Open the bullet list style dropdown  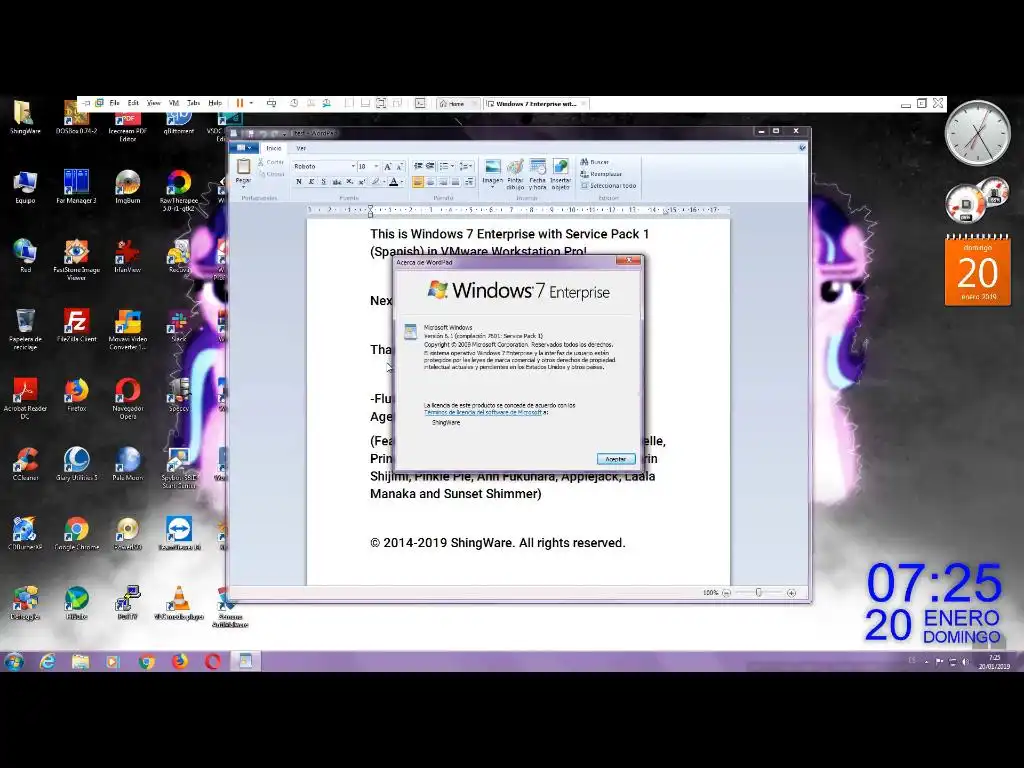click(453, 167)
